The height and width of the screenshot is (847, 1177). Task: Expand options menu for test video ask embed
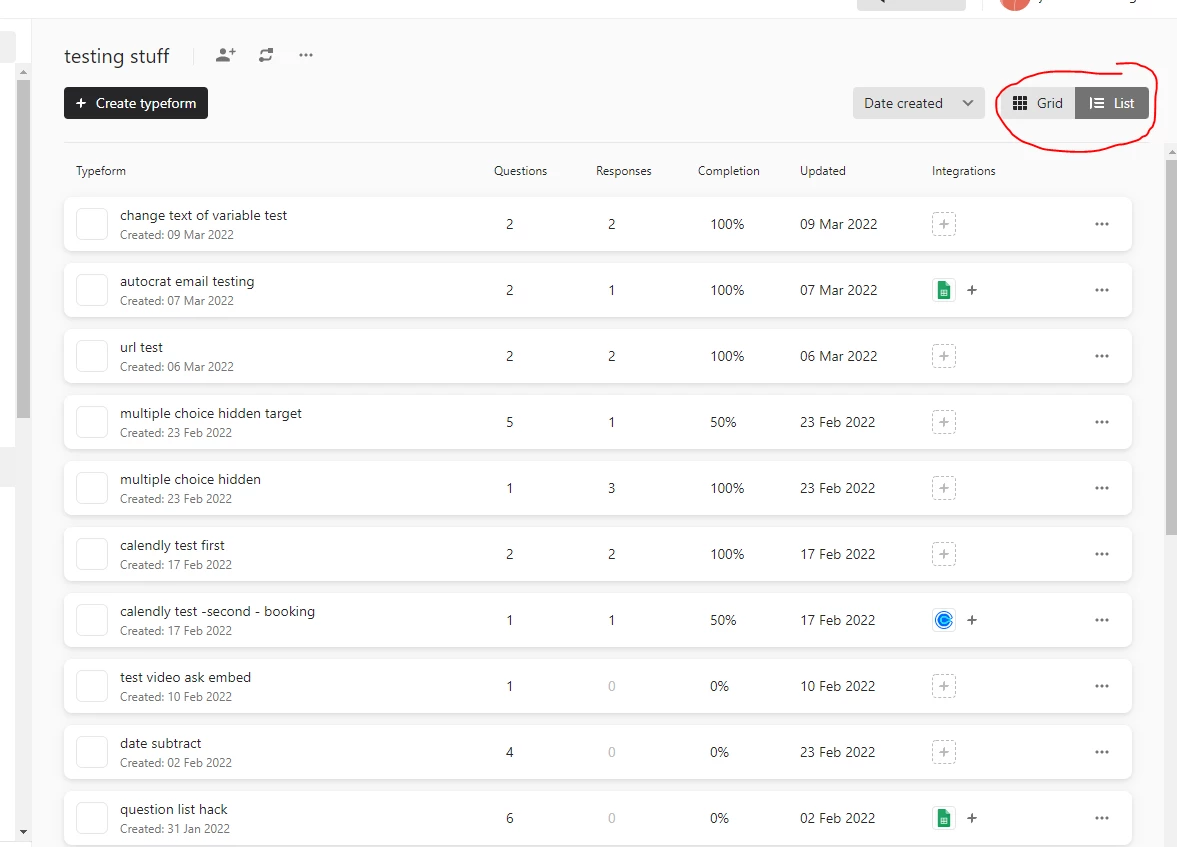click(1101, 686)
